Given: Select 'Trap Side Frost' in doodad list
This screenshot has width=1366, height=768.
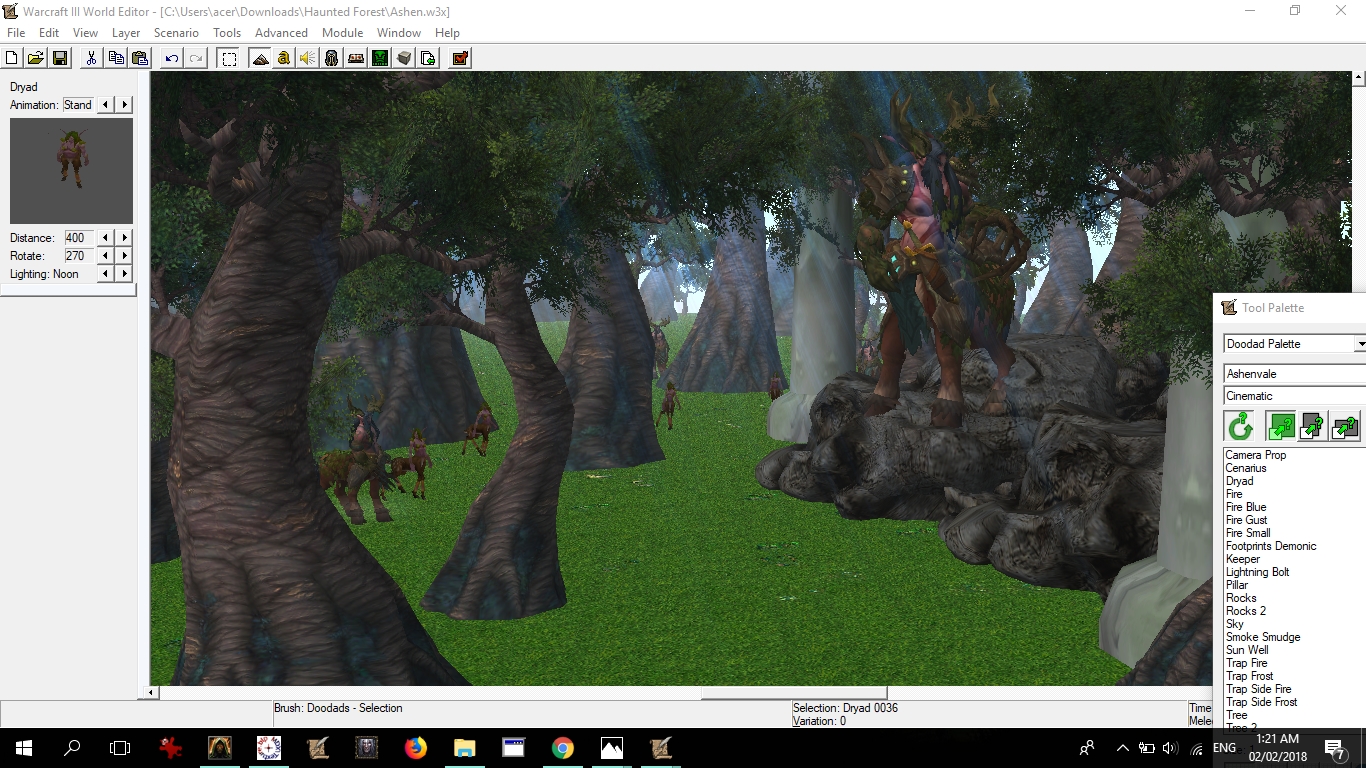Looking at the screenshot, I should [1262, 702].
